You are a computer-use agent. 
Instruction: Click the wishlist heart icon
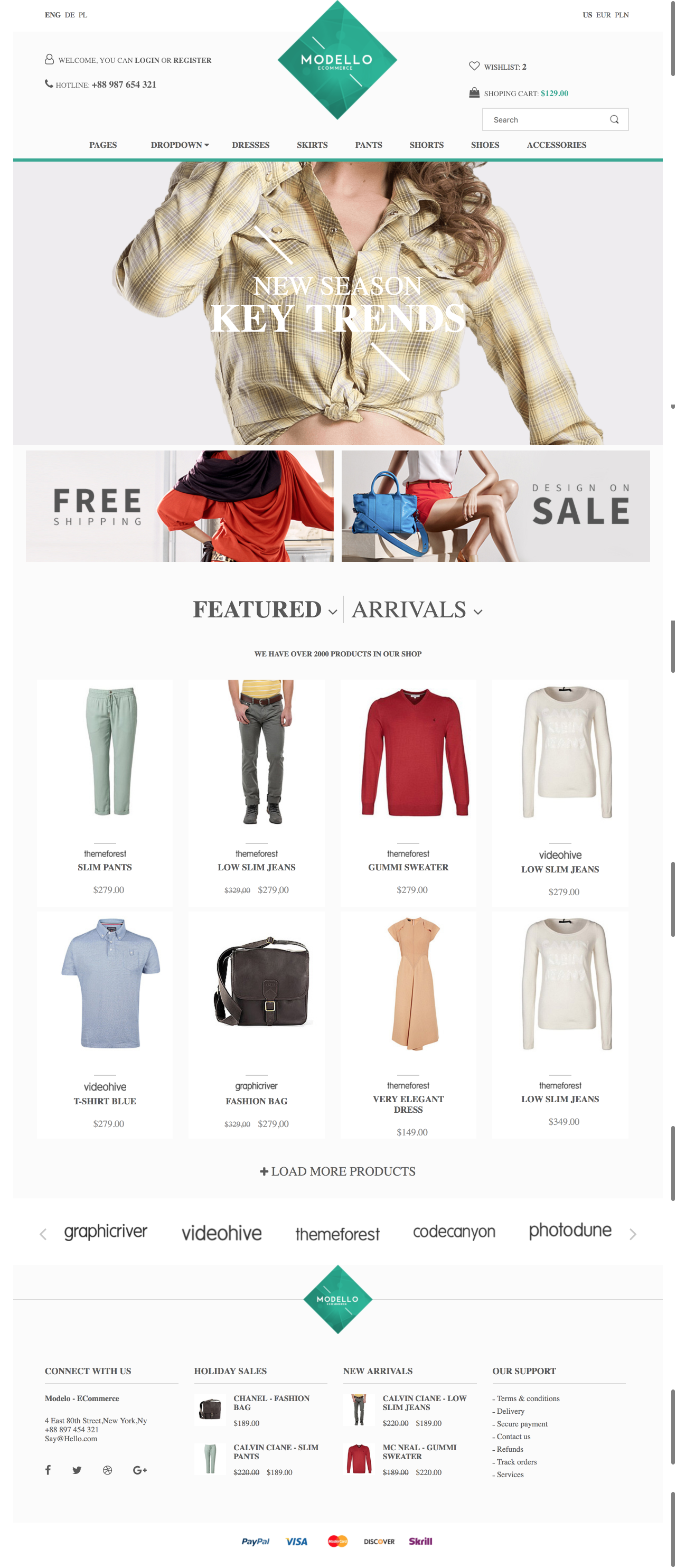point(474,65)
